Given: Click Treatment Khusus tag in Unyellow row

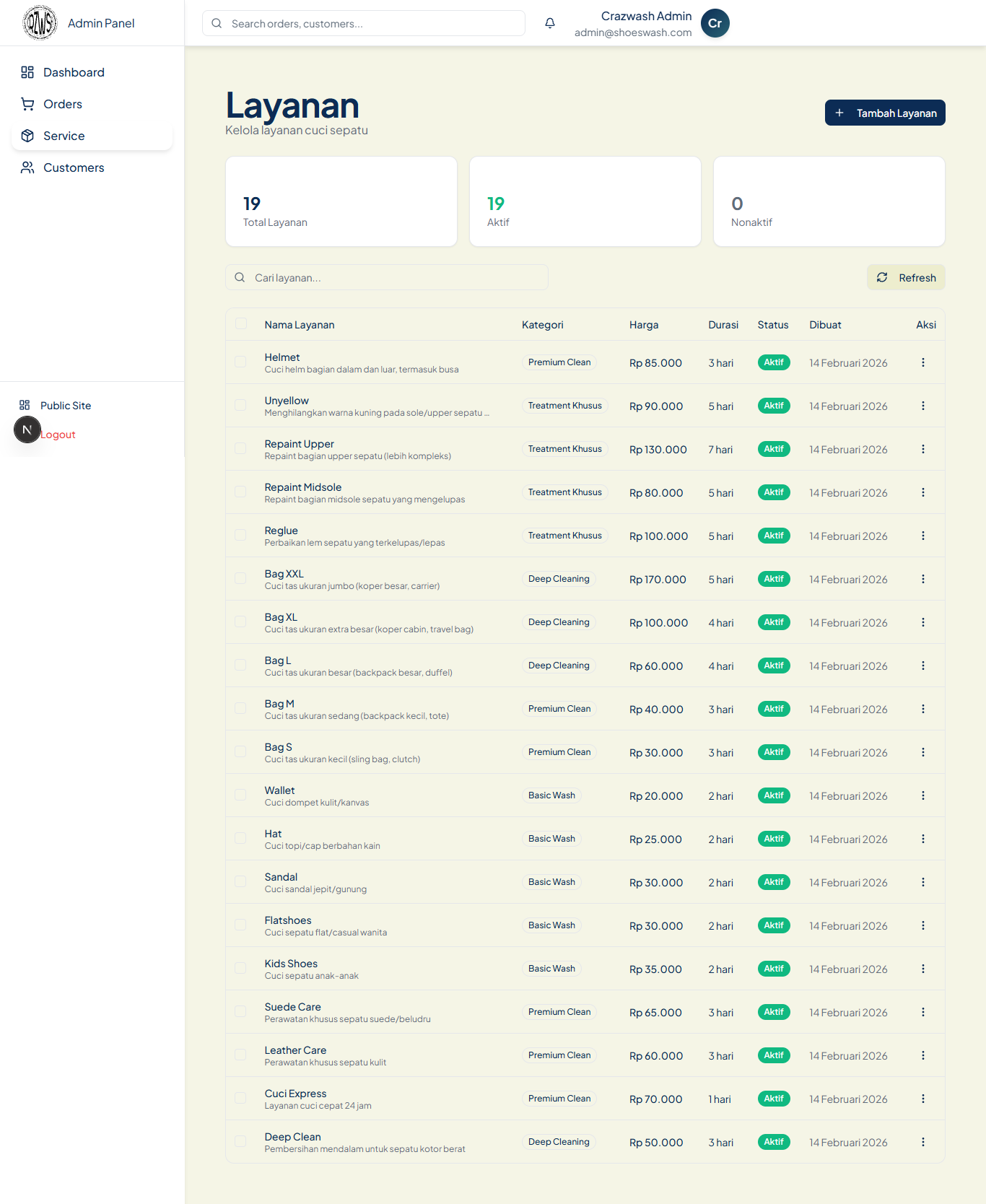Looking at the screenshot, I should [565, 406].
